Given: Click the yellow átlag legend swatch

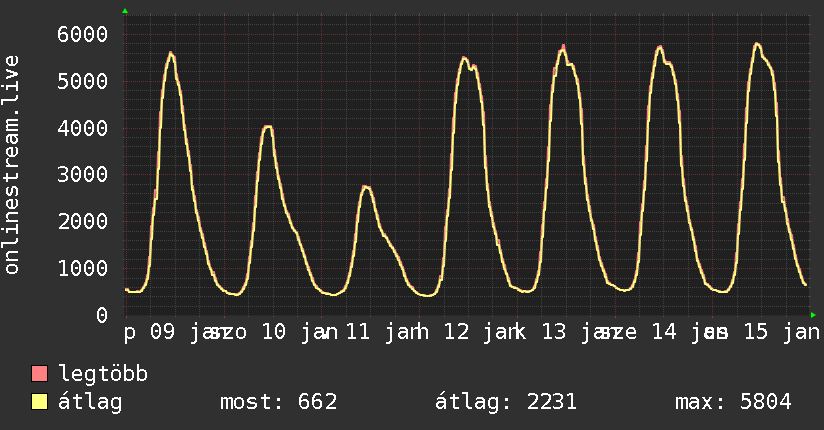Looking at the screenshot, I should (39, 402).
